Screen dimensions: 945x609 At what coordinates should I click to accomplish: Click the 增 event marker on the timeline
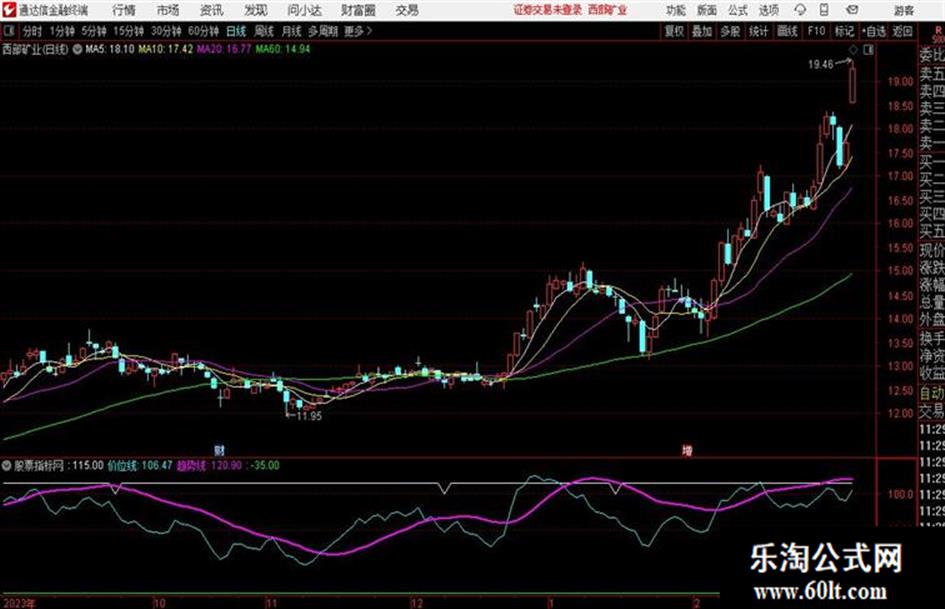coord(687,450)
